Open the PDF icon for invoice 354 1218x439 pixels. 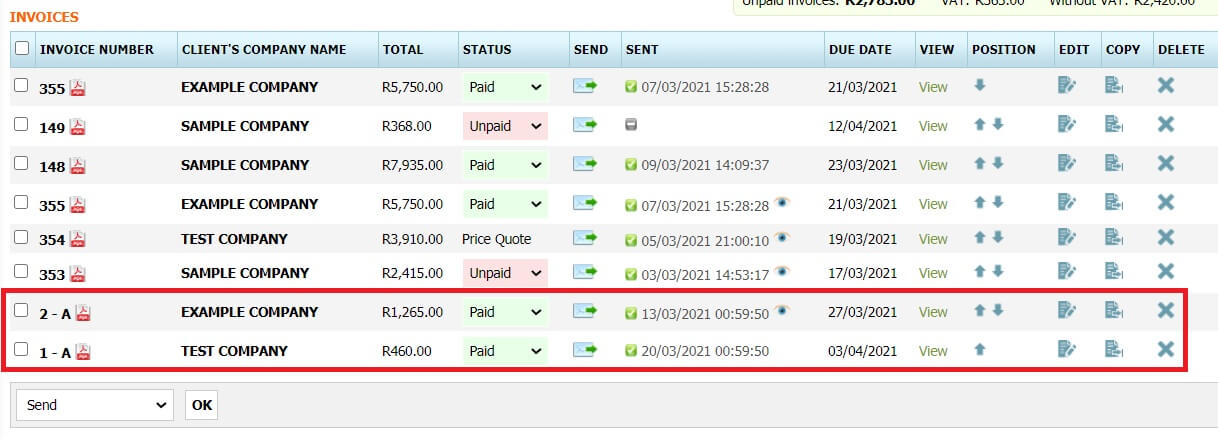(78, 240)
